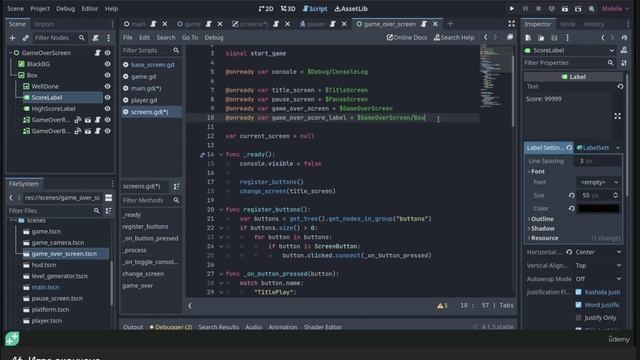Toggle visibility of BlackBG node
The height and width of the screenshot is (360, 640).
click(107, 64)
